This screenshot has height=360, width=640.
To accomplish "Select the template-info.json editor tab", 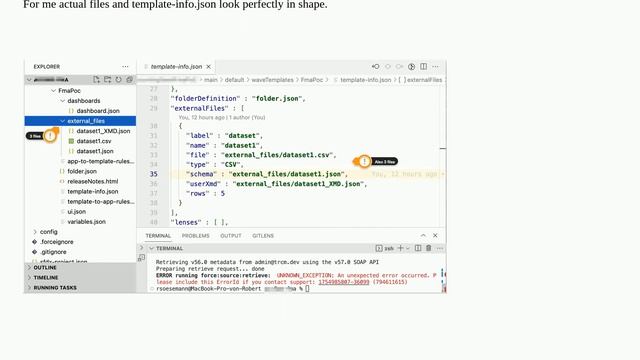I will pos(176,67).
